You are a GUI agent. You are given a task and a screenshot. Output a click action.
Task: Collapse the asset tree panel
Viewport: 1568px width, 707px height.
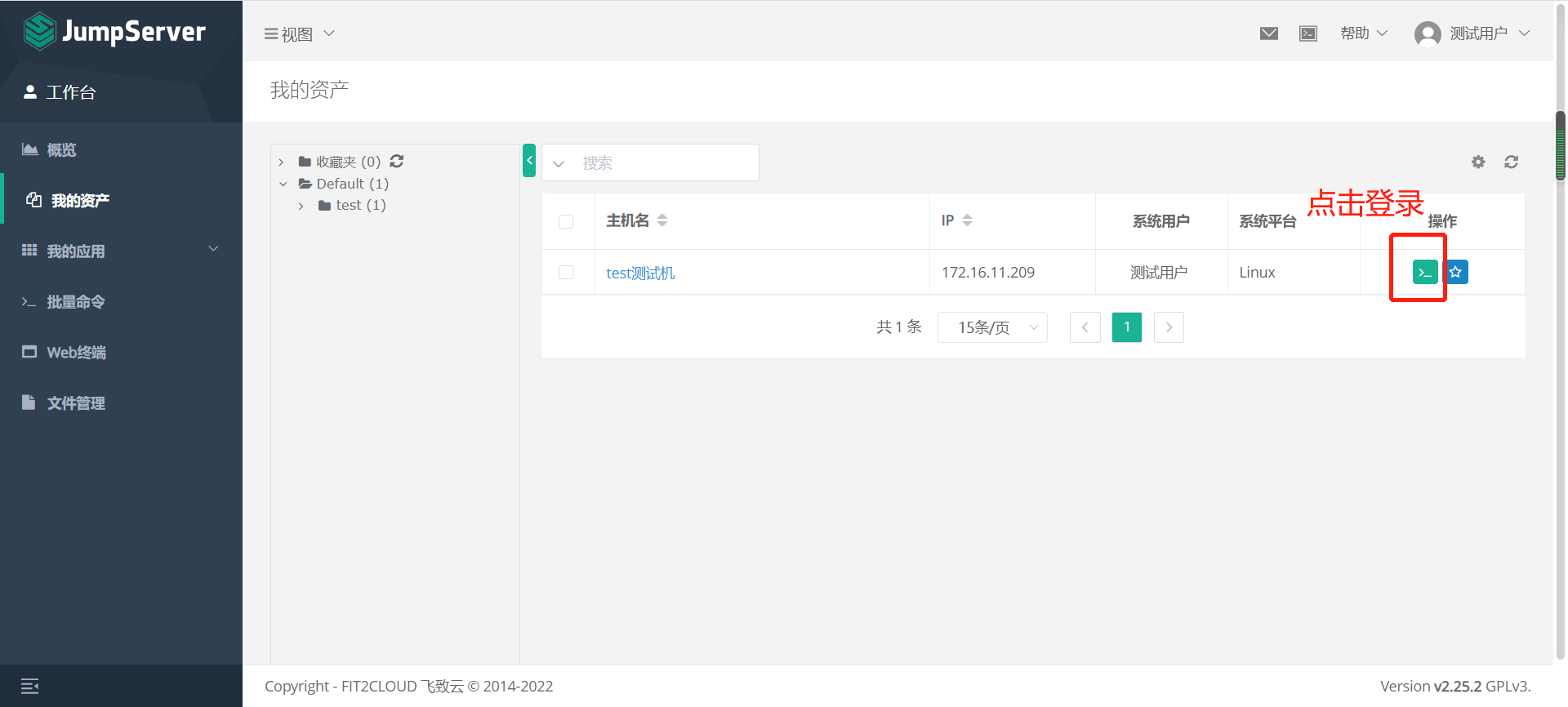click(x=529, y=161)
